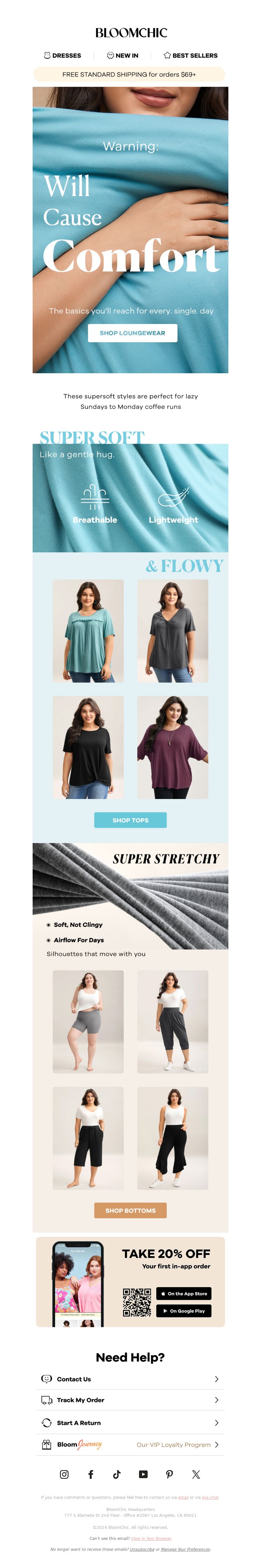The image size is (261, 1568).
Task: Expand the Contact Us row chevron
Action: [x=217, y=1379]
